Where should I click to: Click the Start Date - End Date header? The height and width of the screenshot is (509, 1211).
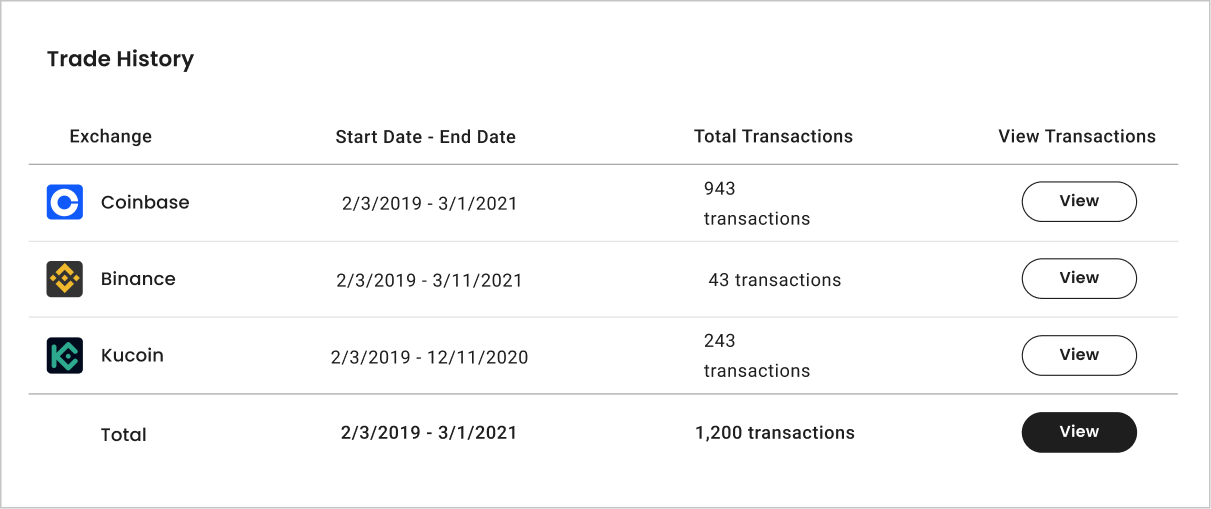(425, 137)
